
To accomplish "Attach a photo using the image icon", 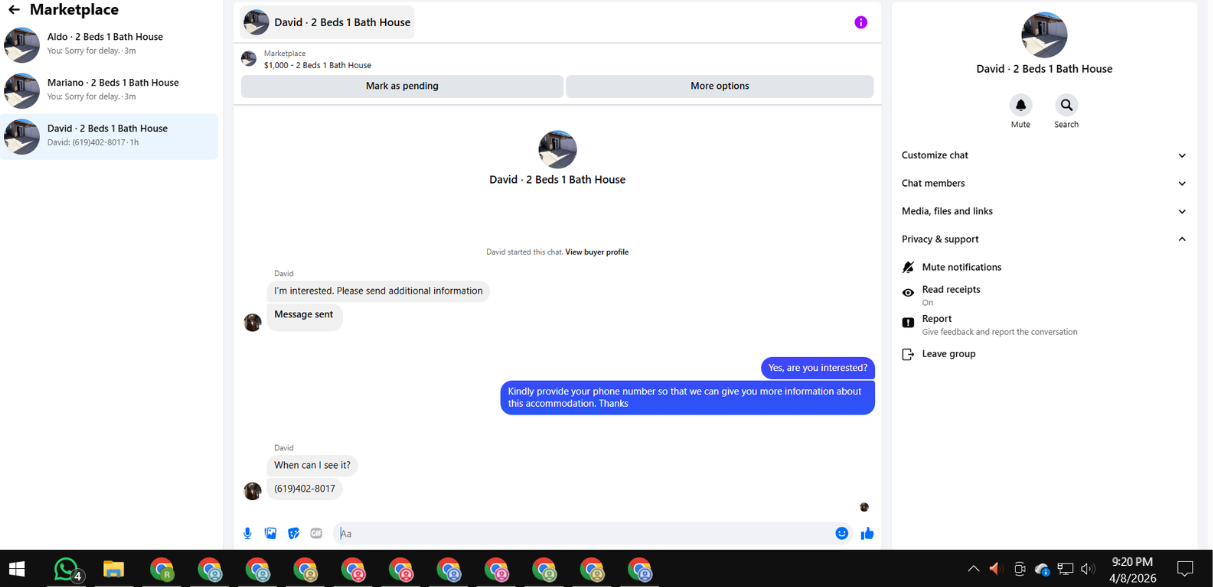I will pyautogui.click(x=270, y=534).
